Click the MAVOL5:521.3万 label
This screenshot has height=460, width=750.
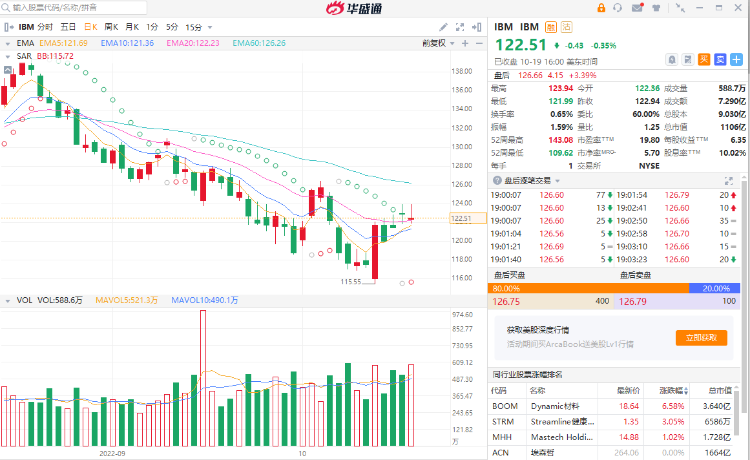(126, 300)
